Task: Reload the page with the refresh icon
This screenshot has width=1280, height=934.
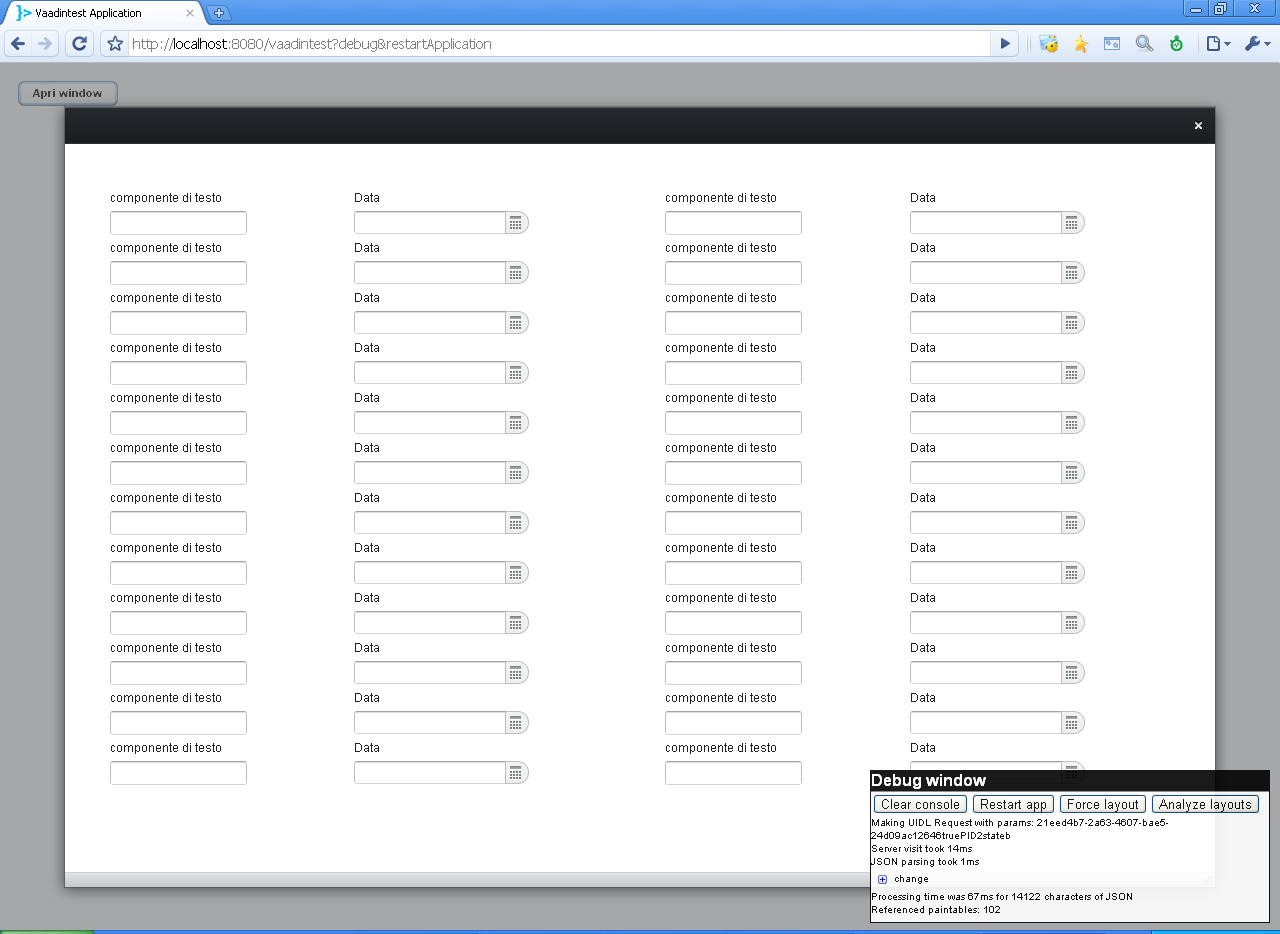Action: [x=79, y=44]
